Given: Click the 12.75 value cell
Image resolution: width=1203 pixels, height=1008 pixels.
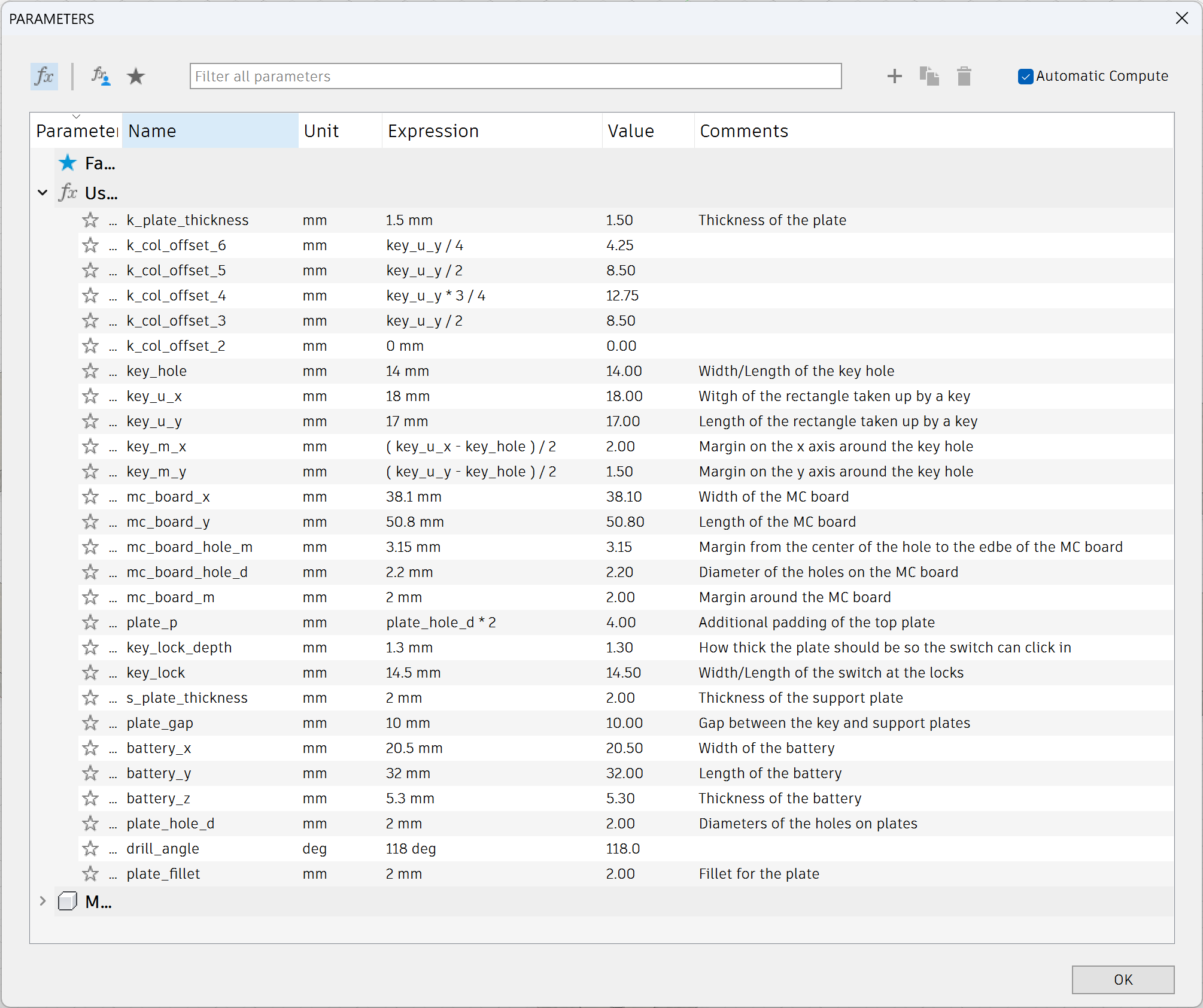Looking at the screenshot, I should point(622,296).
